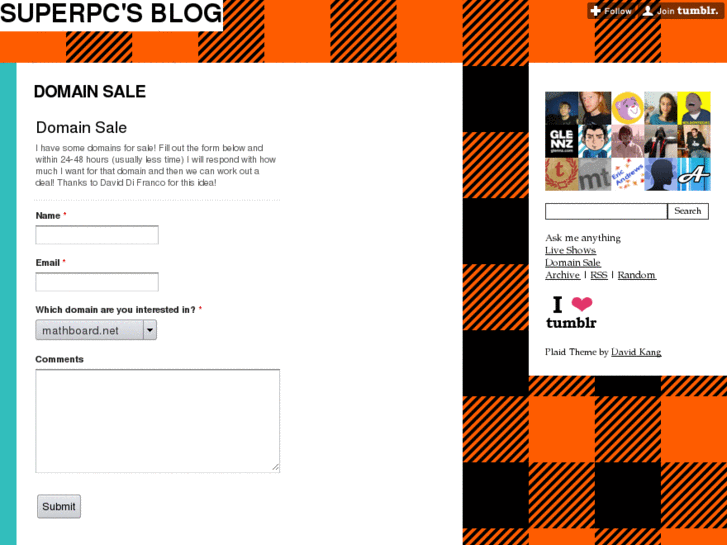Open the GLENNZ avatar thumbnail
The height and width of the screenshot is (545, 727).
point(561,141)
